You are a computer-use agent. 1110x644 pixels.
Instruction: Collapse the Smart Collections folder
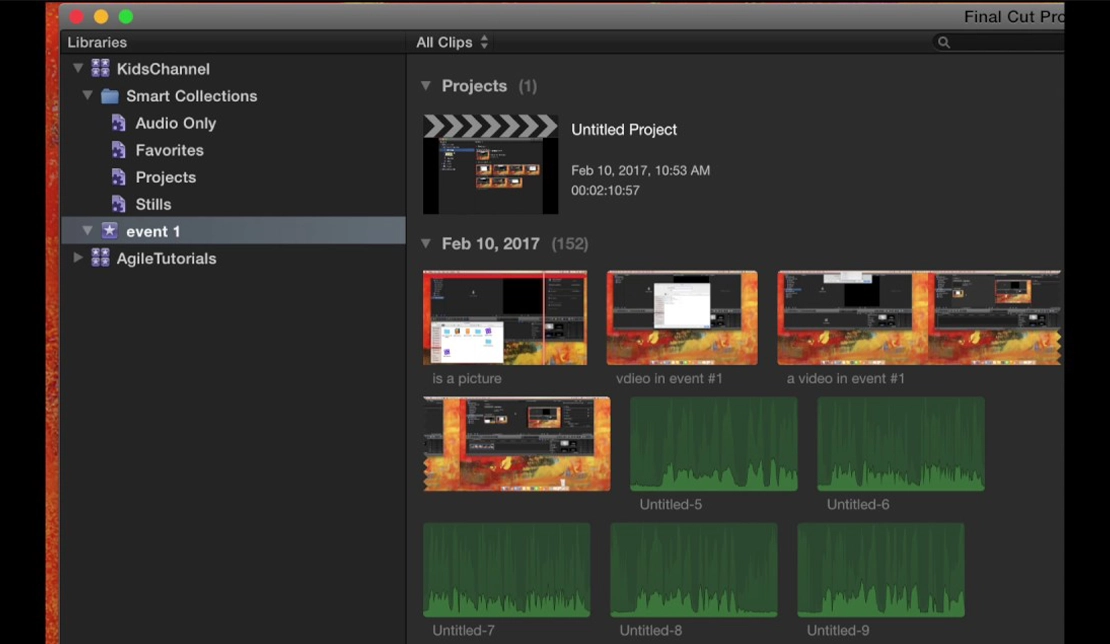88,96
